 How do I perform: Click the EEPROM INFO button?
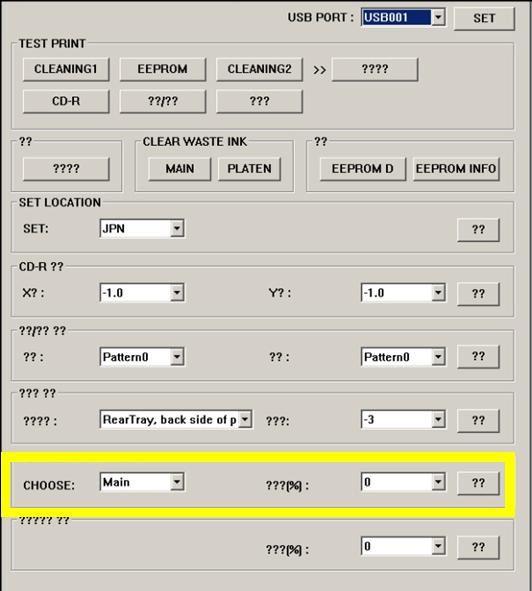[x=456, y=168]
